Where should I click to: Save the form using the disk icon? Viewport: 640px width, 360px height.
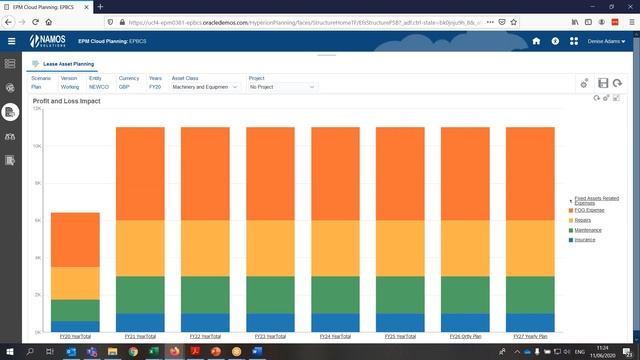[603, 83]
